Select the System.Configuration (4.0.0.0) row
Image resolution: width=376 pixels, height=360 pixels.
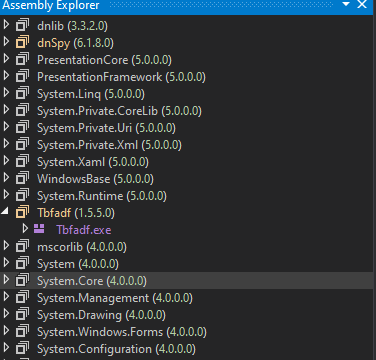186,349
